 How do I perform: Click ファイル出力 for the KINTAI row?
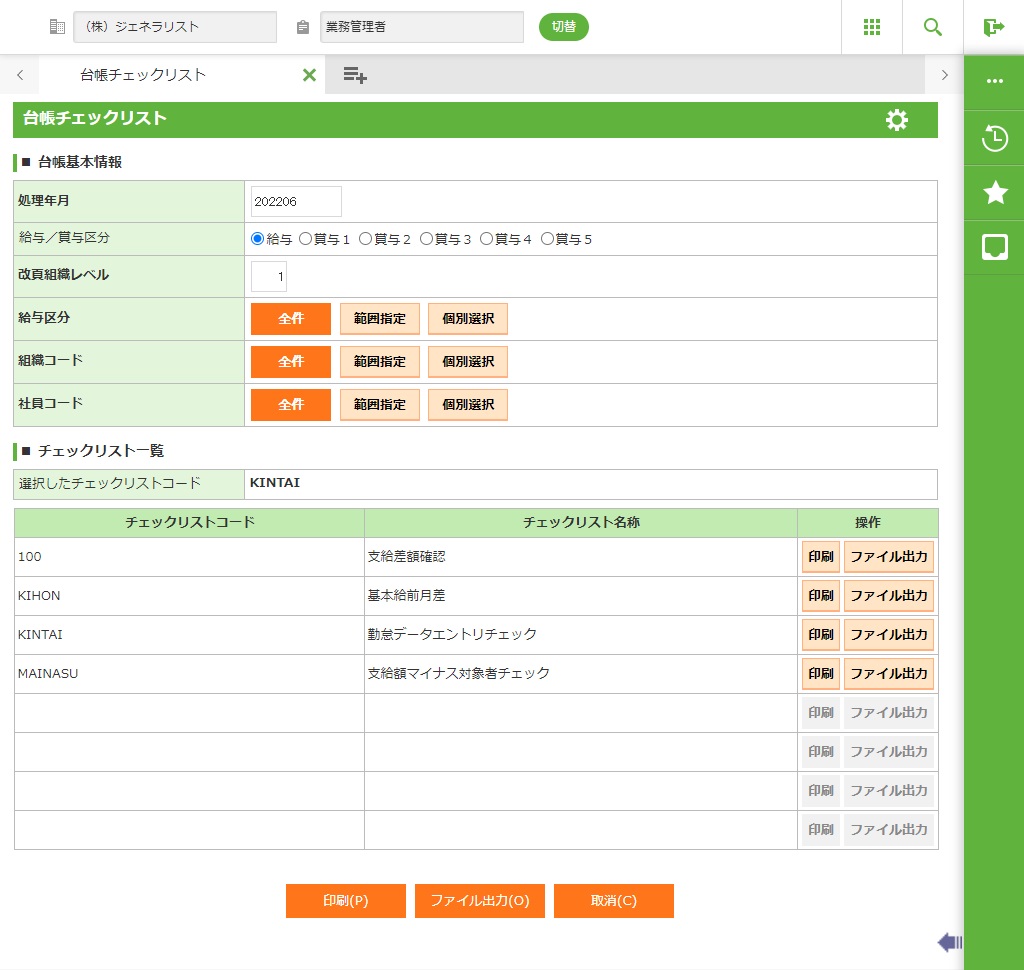click(888, 635)
